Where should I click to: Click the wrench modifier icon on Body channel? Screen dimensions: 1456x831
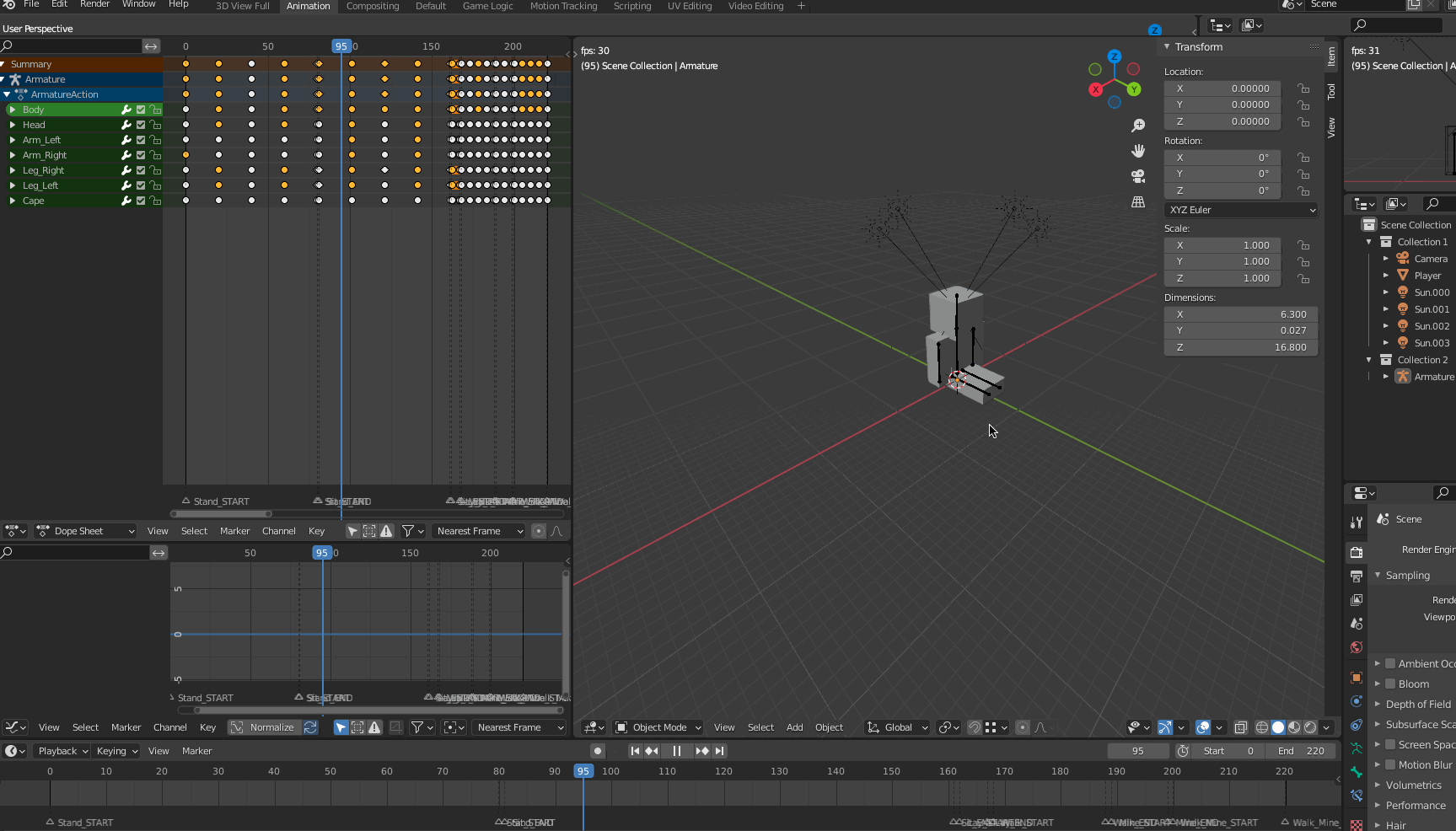[126, 110]
